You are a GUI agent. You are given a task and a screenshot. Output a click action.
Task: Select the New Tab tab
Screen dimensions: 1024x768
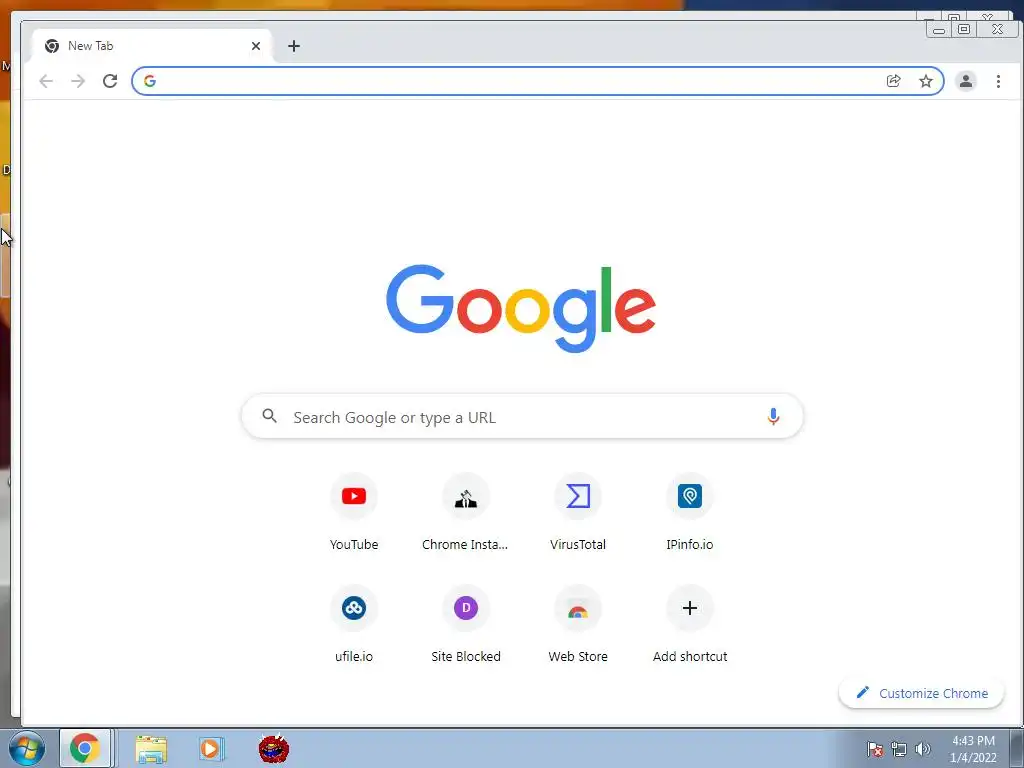point(150,46)
